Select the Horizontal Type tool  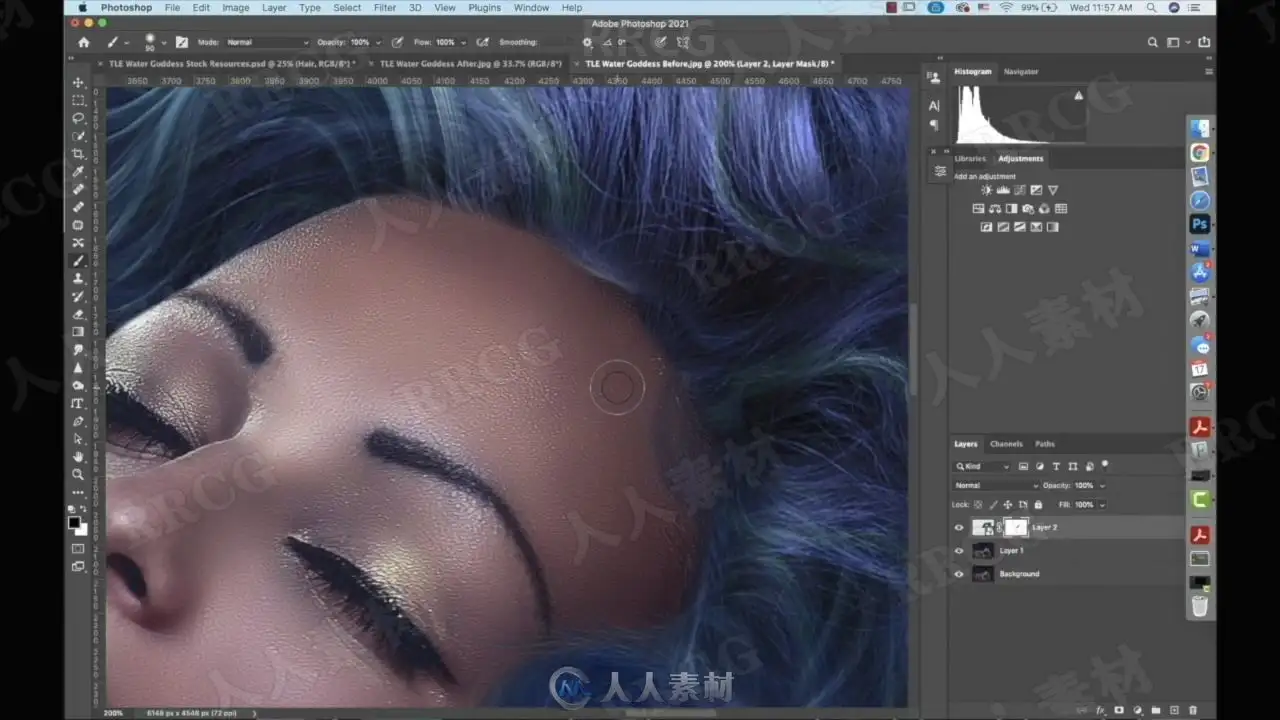(x=78, y=403)
